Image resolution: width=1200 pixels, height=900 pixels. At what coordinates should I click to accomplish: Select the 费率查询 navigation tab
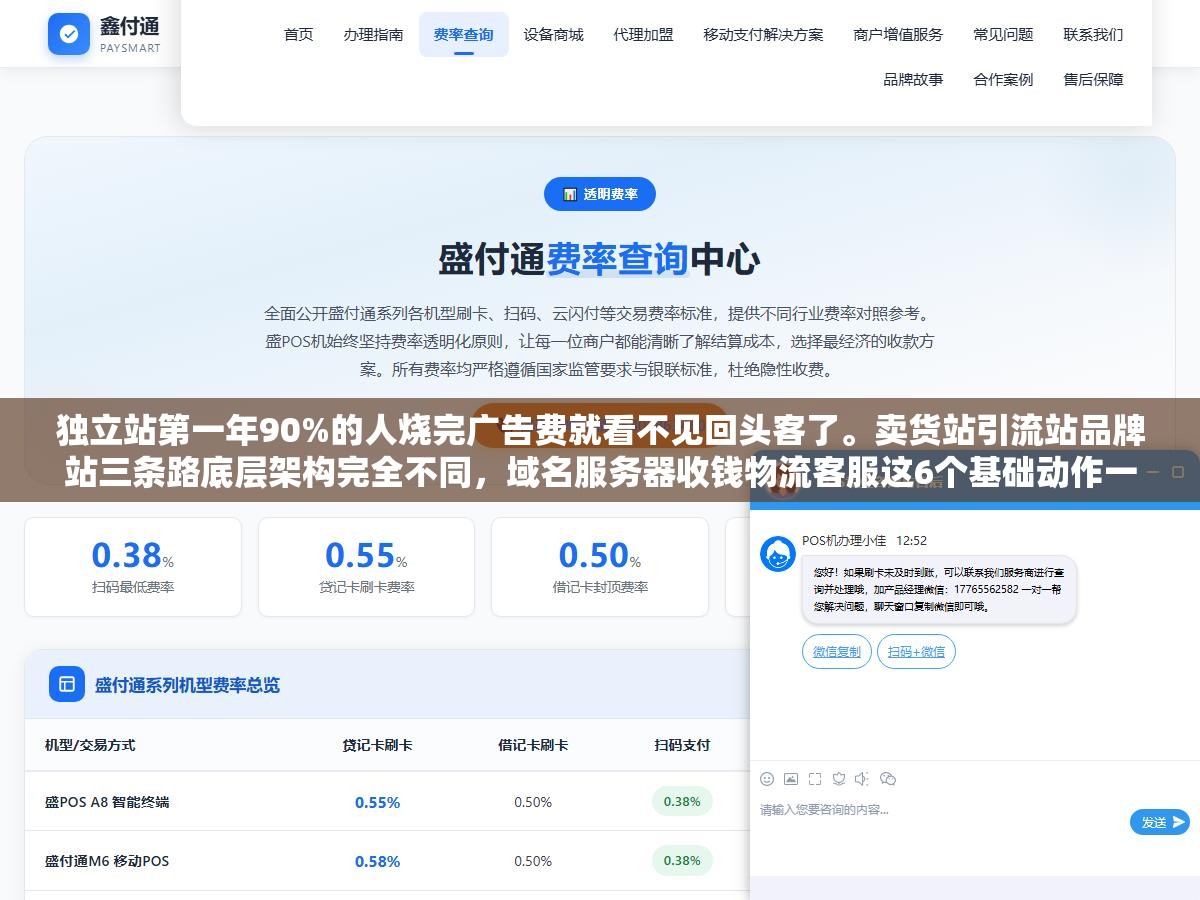[x=463, y=34]
